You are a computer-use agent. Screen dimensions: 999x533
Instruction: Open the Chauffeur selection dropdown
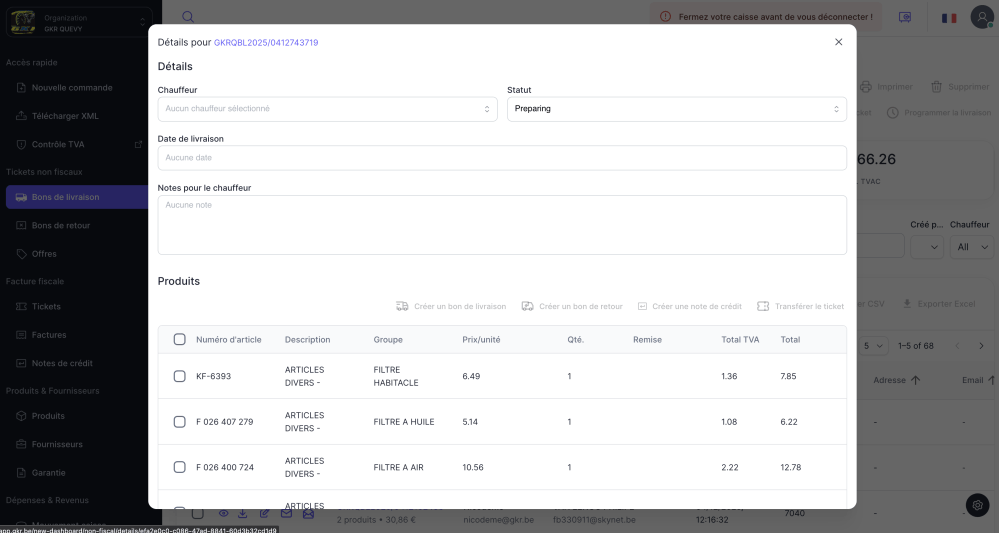click(327, 109)
